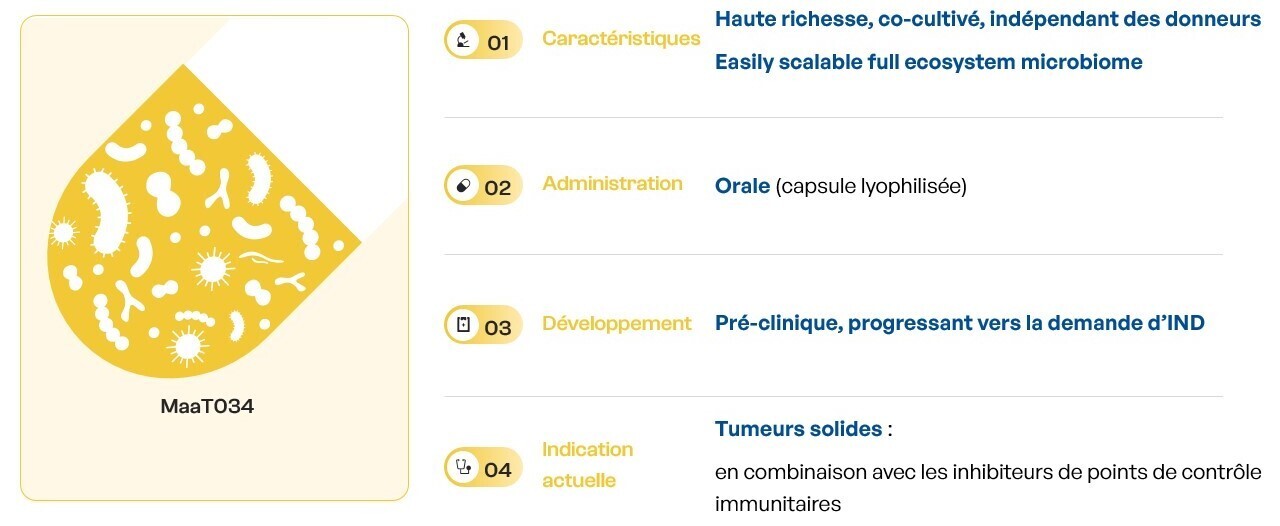Click 'Easily scalable full ecosystem microbiome' text

coord(928,62)
